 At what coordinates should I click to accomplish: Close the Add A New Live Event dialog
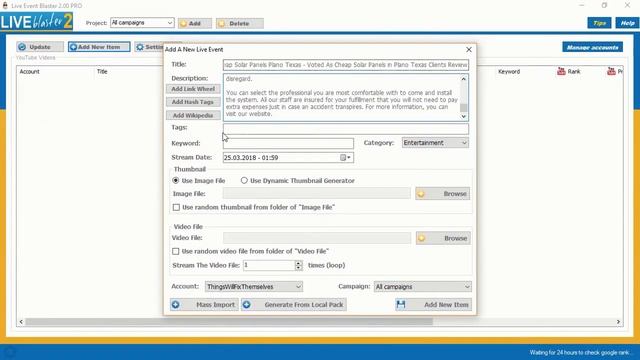point(469,49)
